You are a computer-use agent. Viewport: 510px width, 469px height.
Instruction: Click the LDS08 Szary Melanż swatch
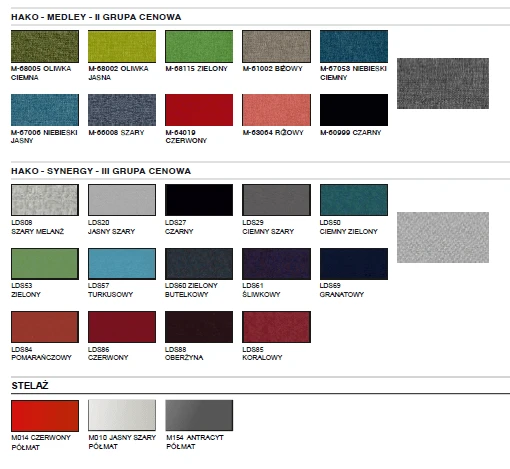pos(45,200)
